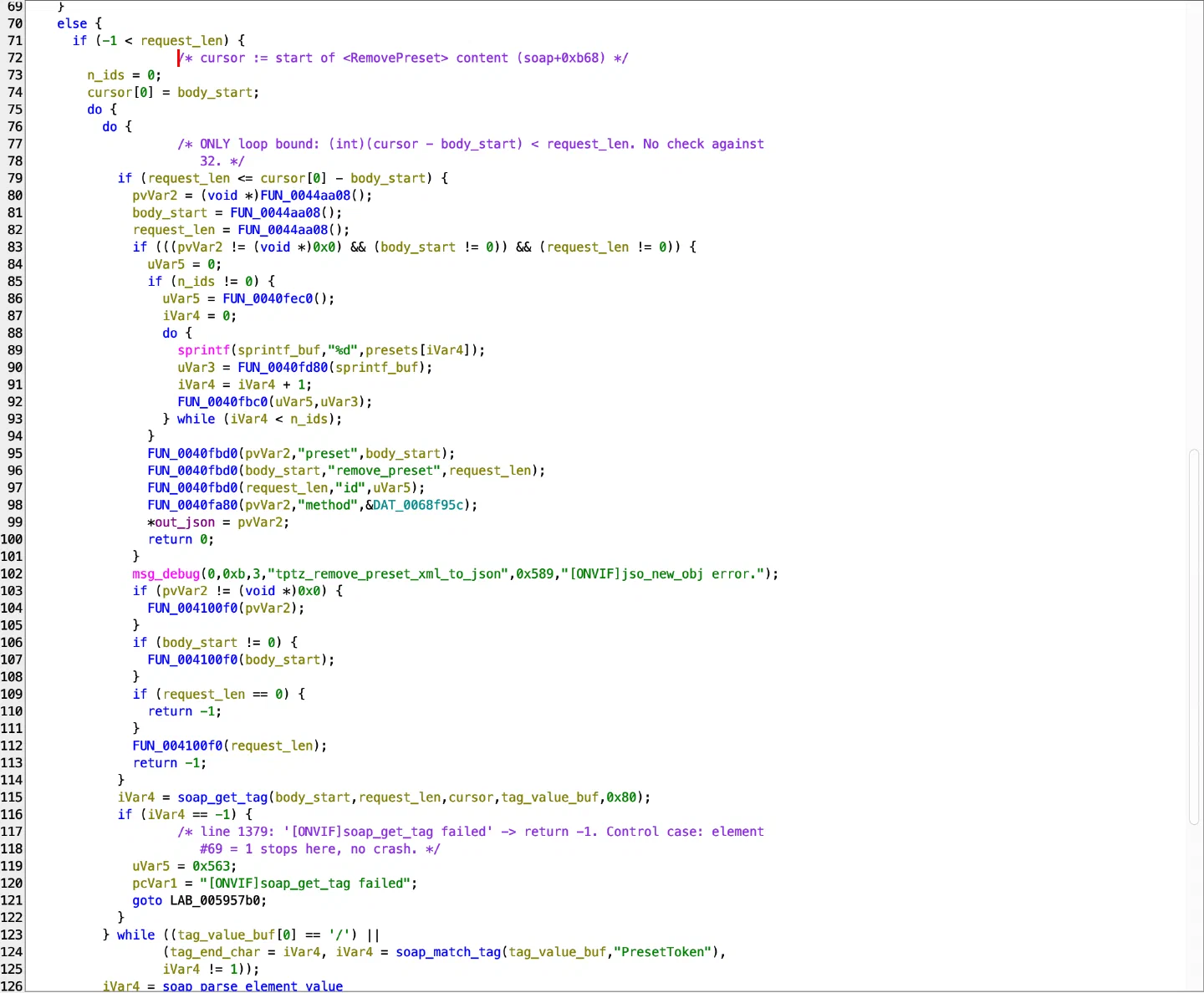Screen dimensions: 1204x993
Task: Select the sprintf function name on line 89
Action: pos(203,350)
